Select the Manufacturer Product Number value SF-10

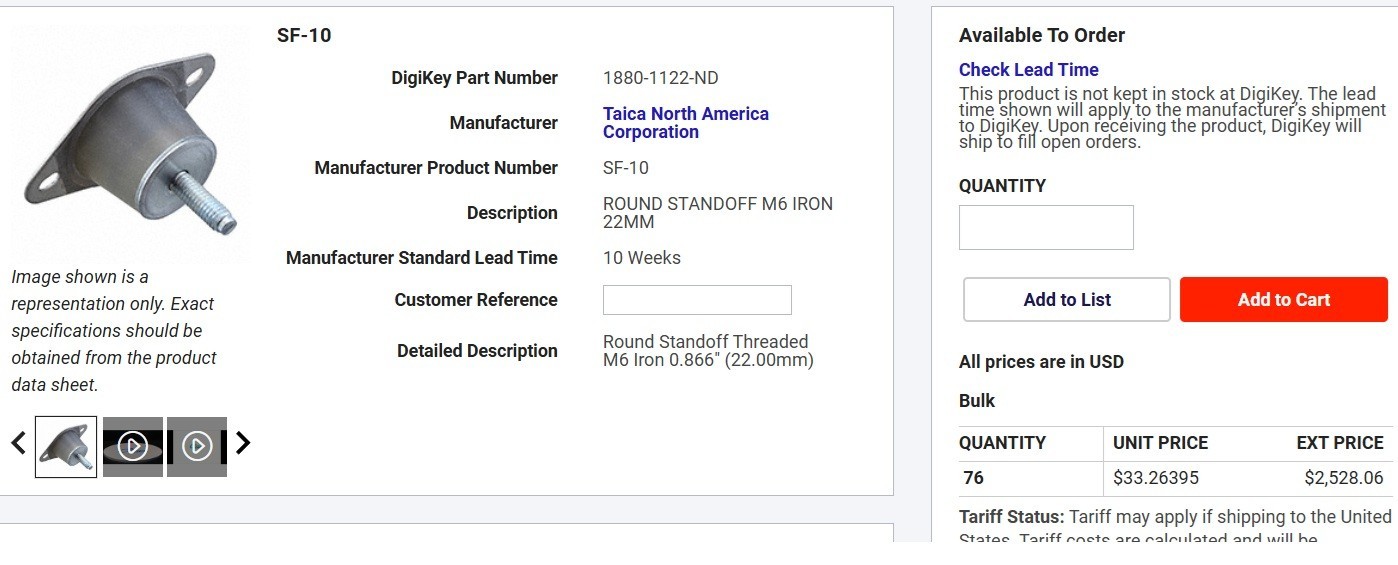[626, 168]
